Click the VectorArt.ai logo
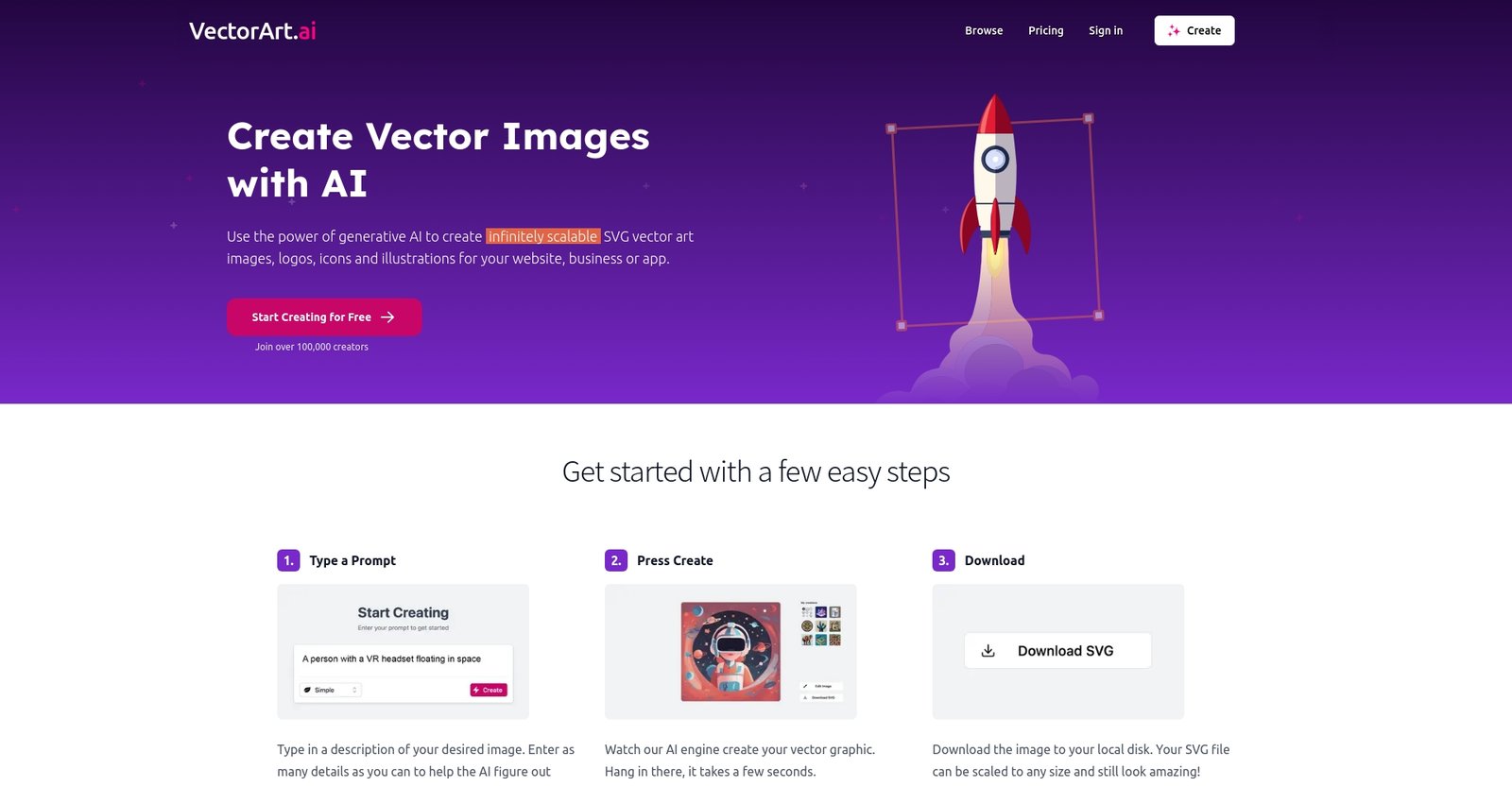This screenshot has width=1512, height=787. pyautogui.click(x=252, y=31)
